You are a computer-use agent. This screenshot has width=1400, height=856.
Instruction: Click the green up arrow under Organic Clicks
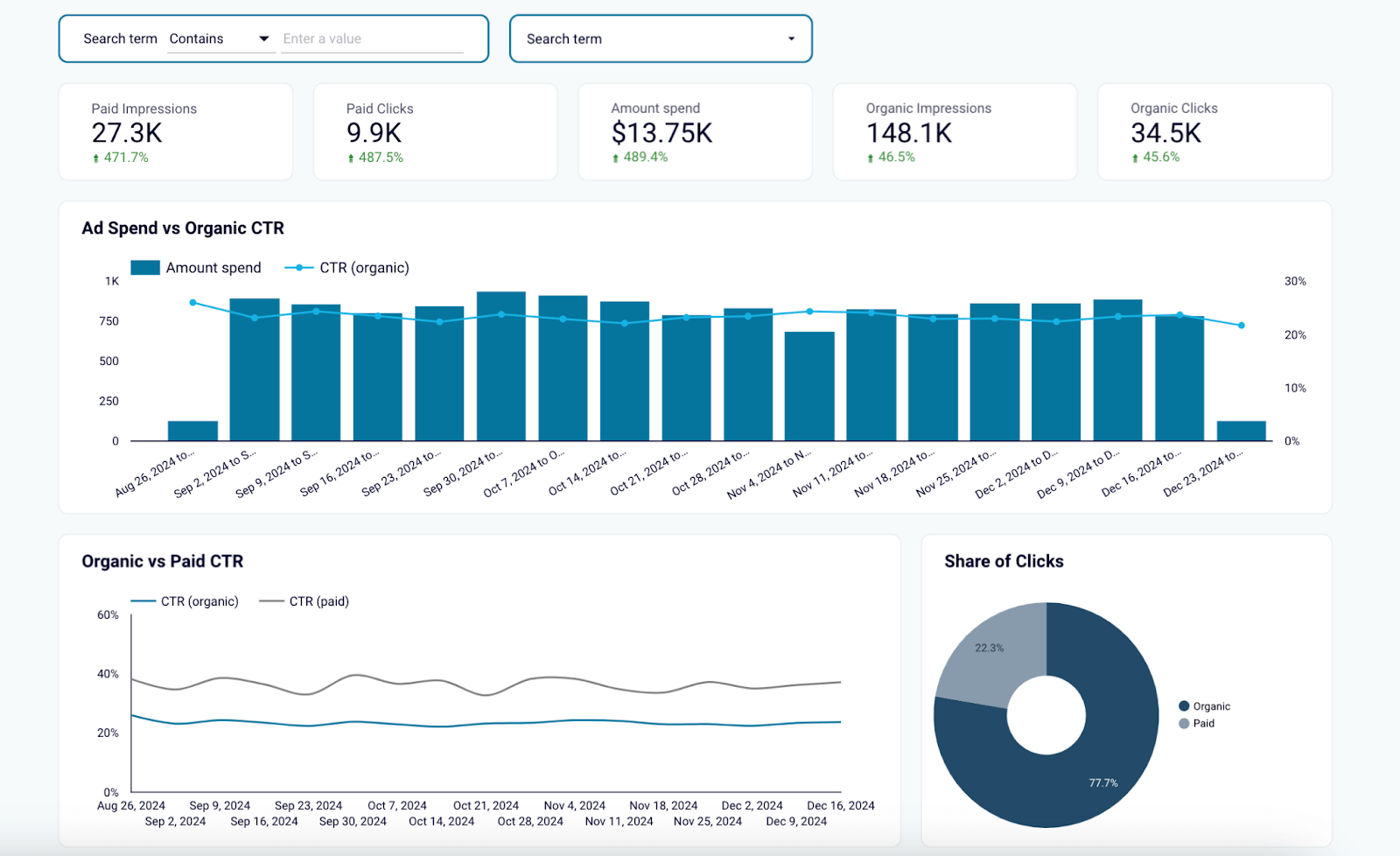(1135, 158)
